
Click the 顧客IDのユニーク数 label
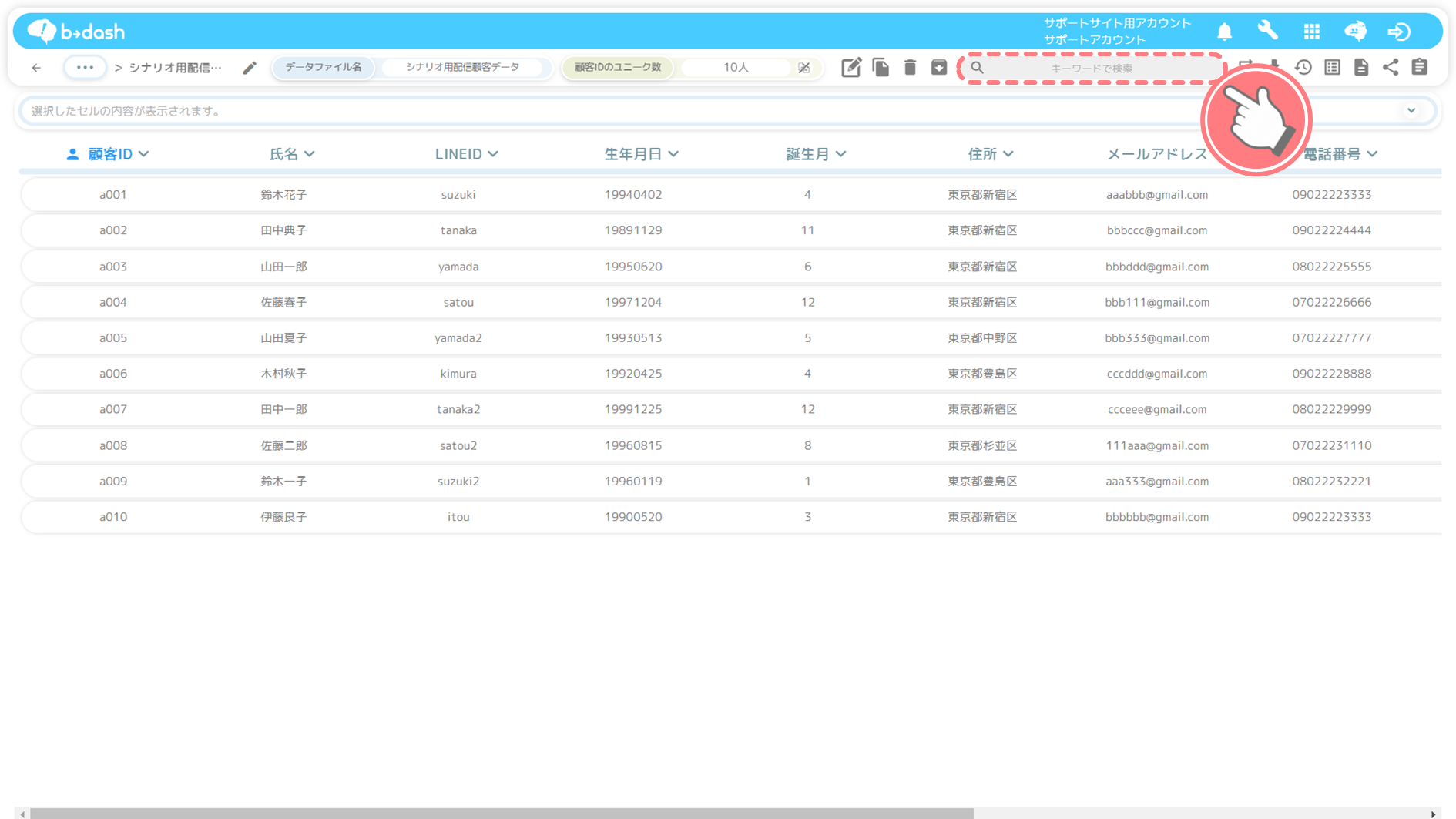[x=618, y=68]
